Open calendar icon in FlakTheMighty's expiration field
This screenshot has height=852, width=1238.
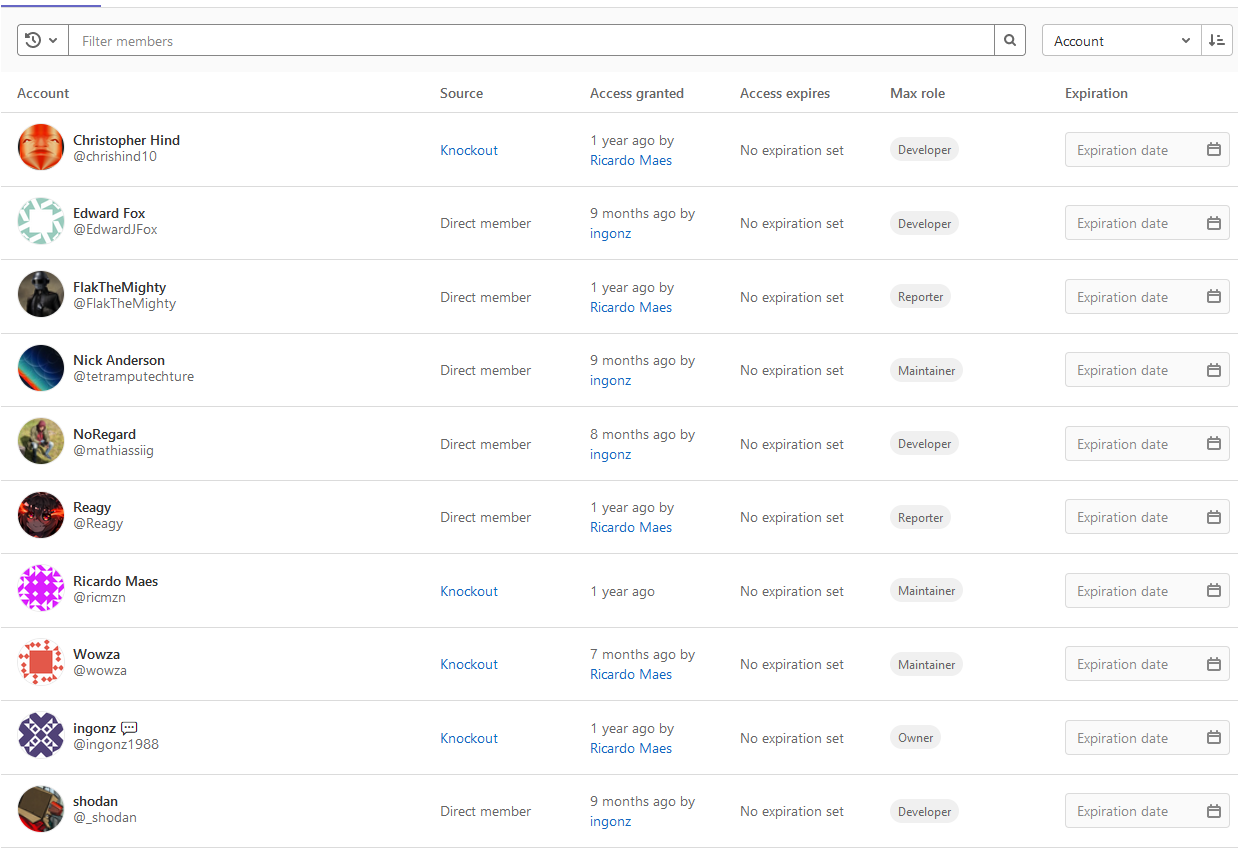1213,297
